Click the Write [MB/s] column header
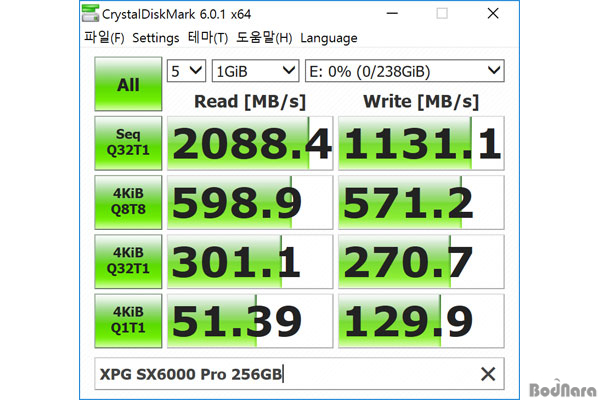The width and height of the screenshot is (600, 400). tap(421, 102)
